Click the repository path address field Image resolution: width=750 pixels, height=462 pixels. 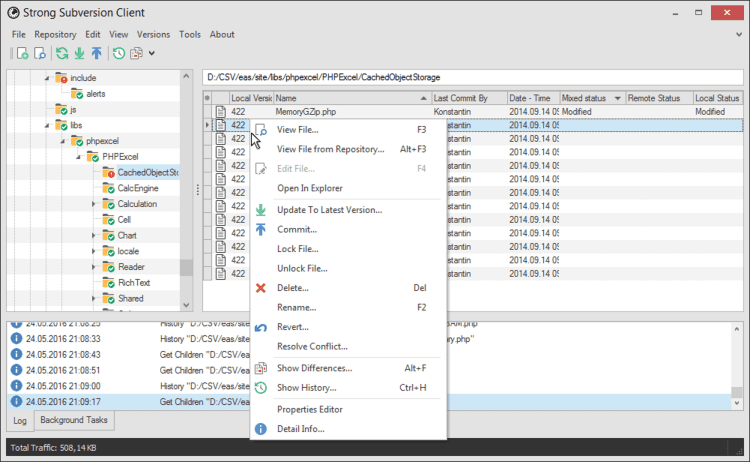pyautogui.click(x=470, y=76)
